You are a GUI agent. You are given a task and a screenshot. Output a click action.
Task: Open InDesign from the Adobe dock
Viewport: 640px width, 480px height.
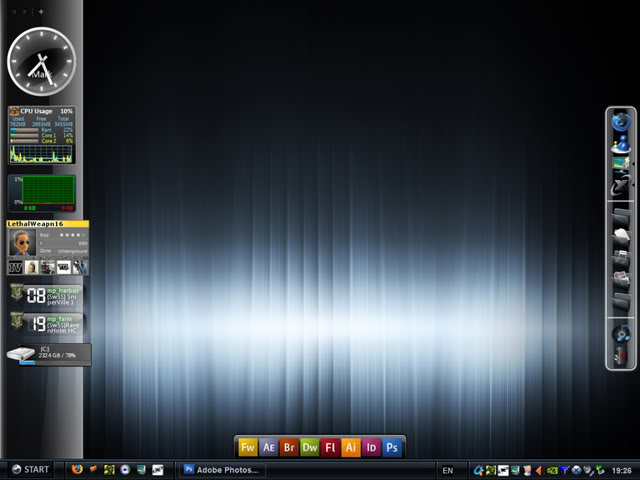click(371, 447)
